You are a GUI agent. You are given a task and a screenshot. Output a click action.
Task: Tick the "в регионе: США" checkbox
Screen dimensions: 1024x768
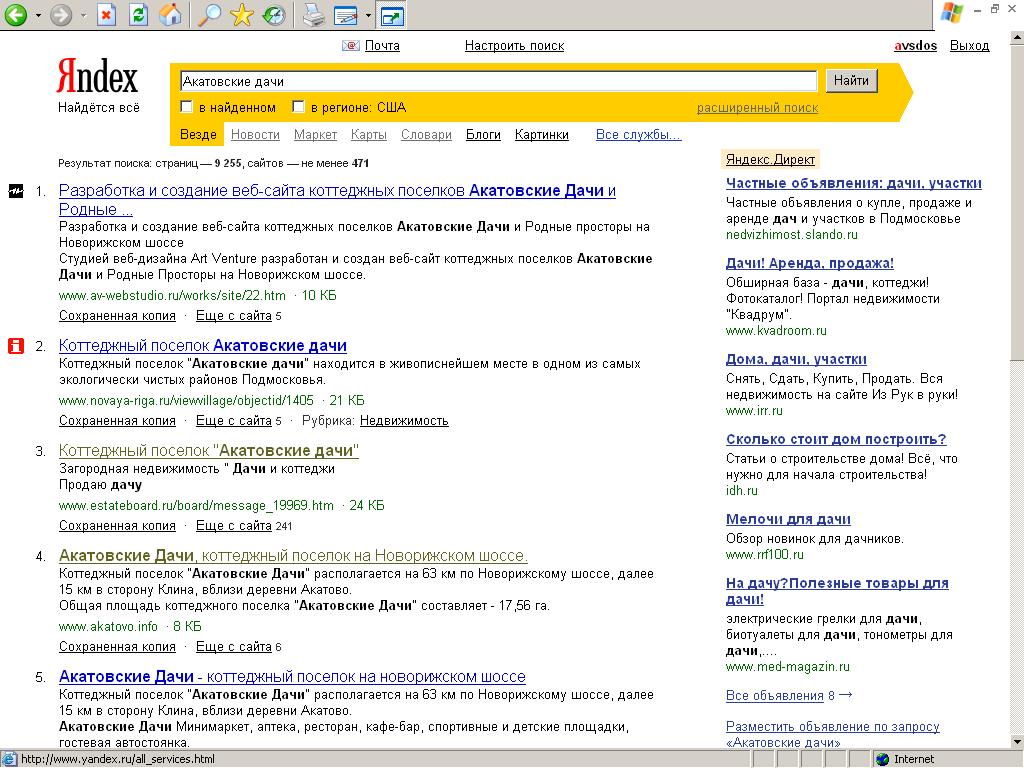(x=298, y=107)
